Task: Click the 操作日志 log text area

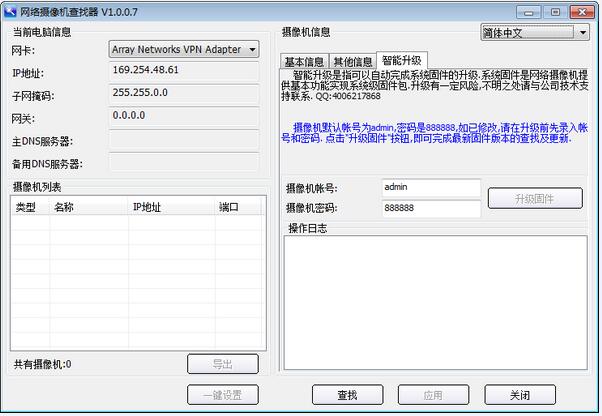Action: click(435, 302)
